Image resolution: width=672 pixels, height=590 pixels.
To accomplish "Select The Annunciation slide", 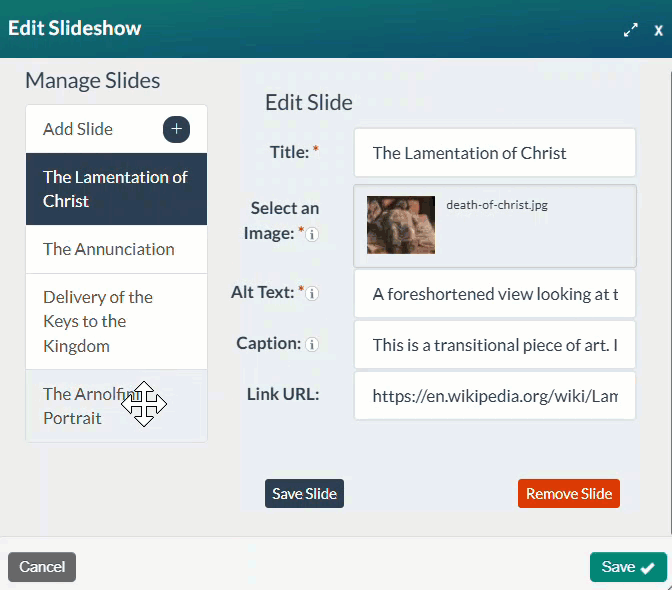I will coord(116,249).
